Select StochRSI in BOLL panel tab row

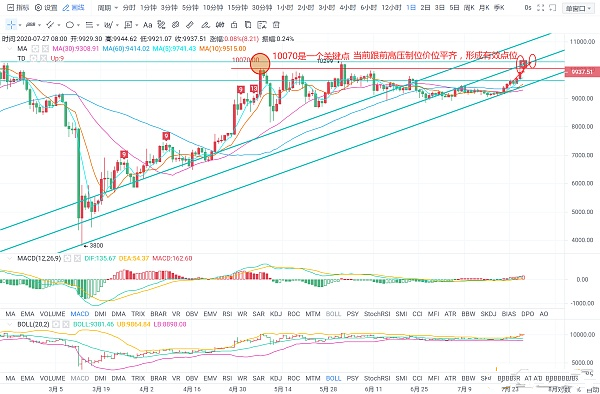(377, 378)
